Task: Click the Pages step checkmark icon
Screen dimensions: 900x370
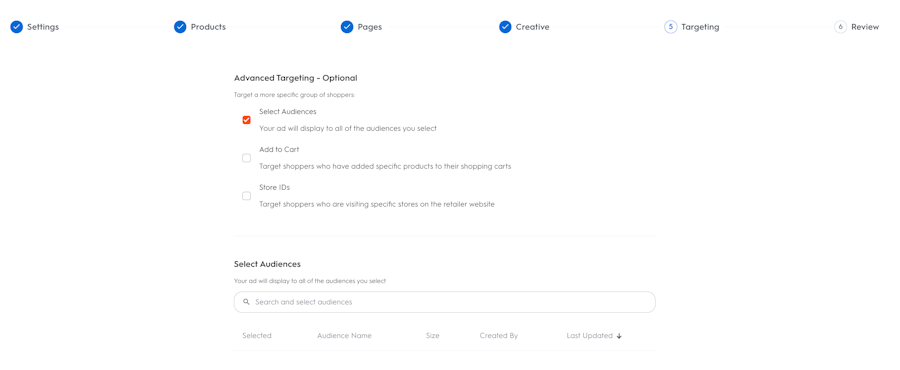Action: [347, 27]
